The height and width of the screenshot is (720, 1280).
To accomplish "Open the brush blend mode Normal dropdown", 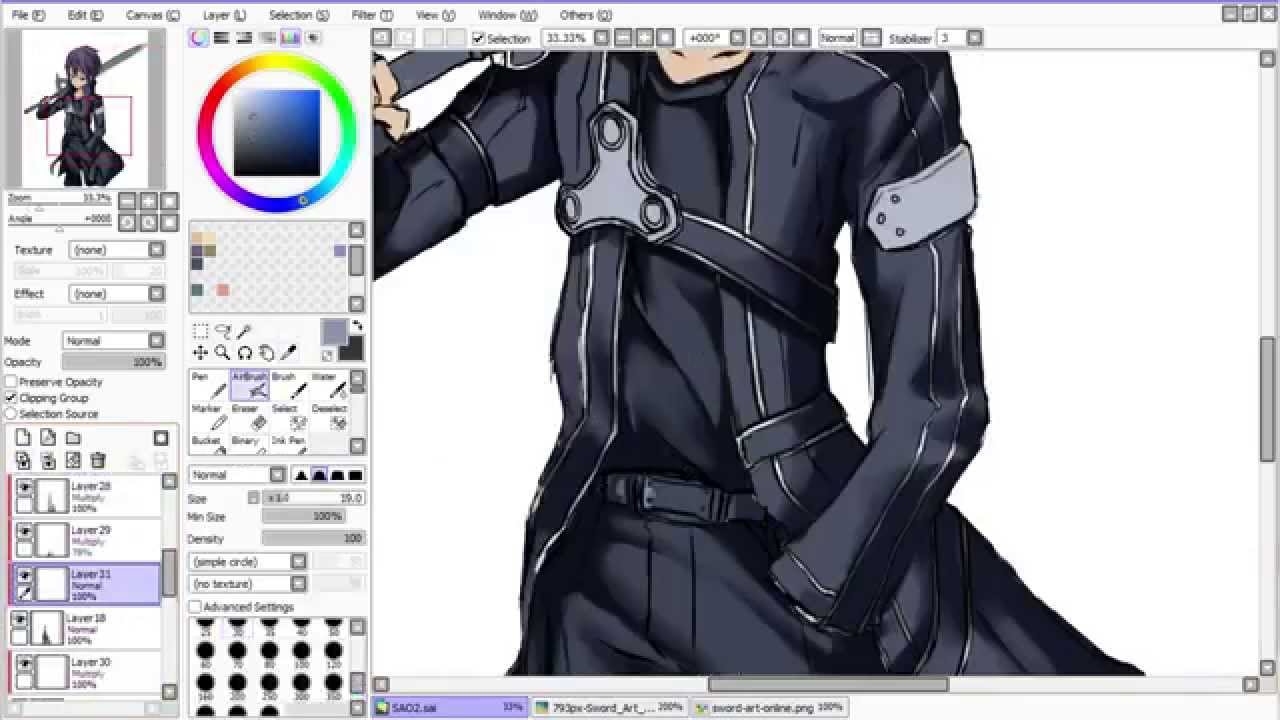I will (x=238, y=475).
